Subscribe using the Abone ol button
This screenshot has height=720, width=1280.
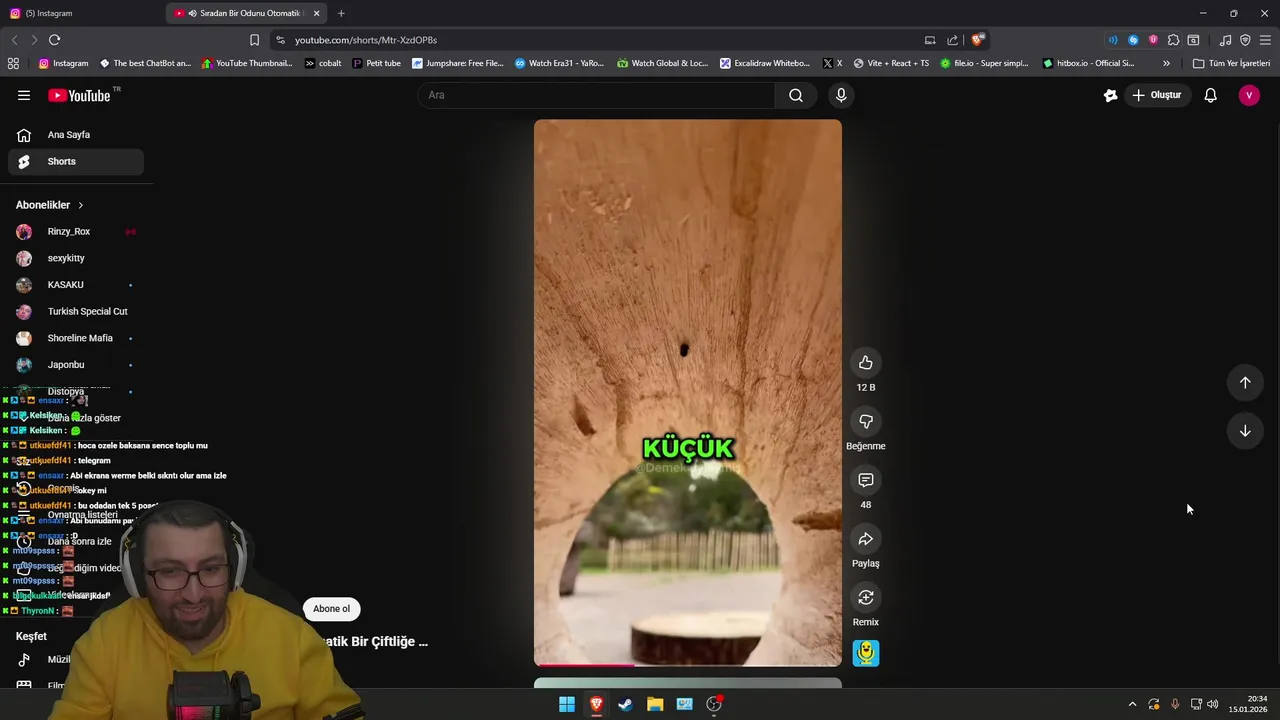click(331, 609)
